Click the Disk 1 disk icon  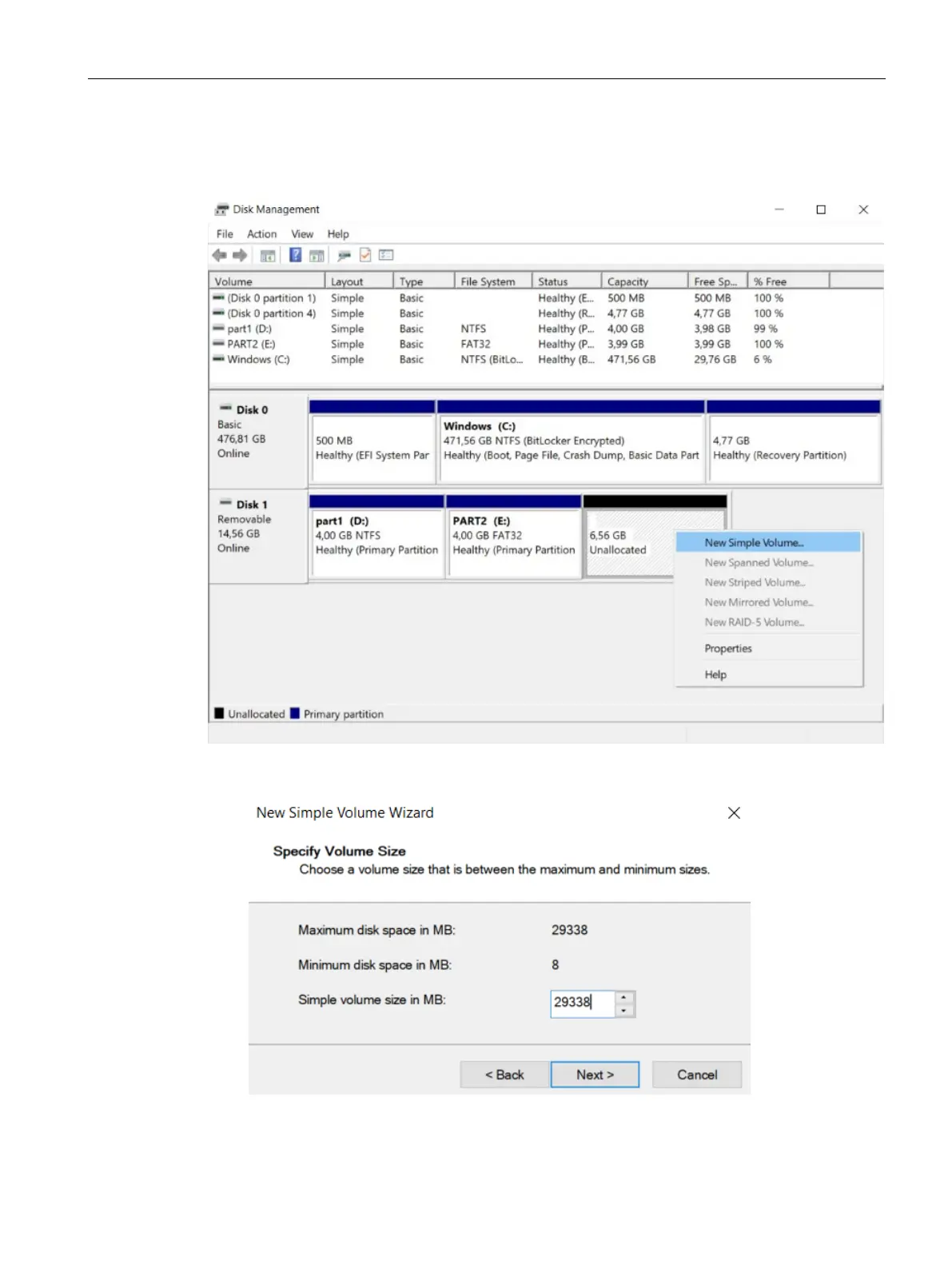tap(225, 503)
